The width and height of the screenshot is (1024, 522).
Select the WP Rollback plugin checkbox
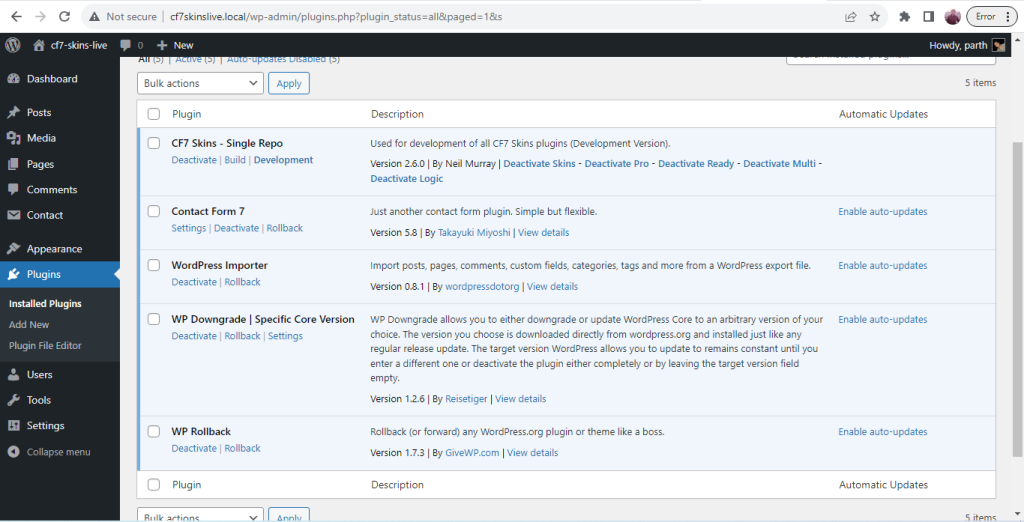pyautogui.click(x=154, y=431)
